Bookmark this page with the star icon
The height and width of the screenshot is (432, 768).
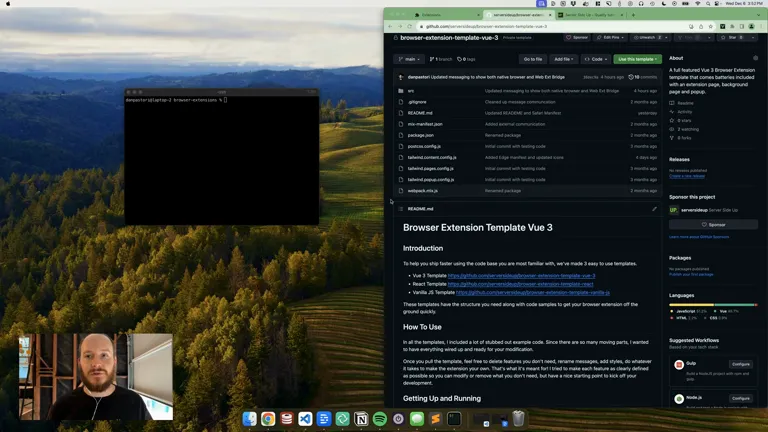[x=711, y=26]
